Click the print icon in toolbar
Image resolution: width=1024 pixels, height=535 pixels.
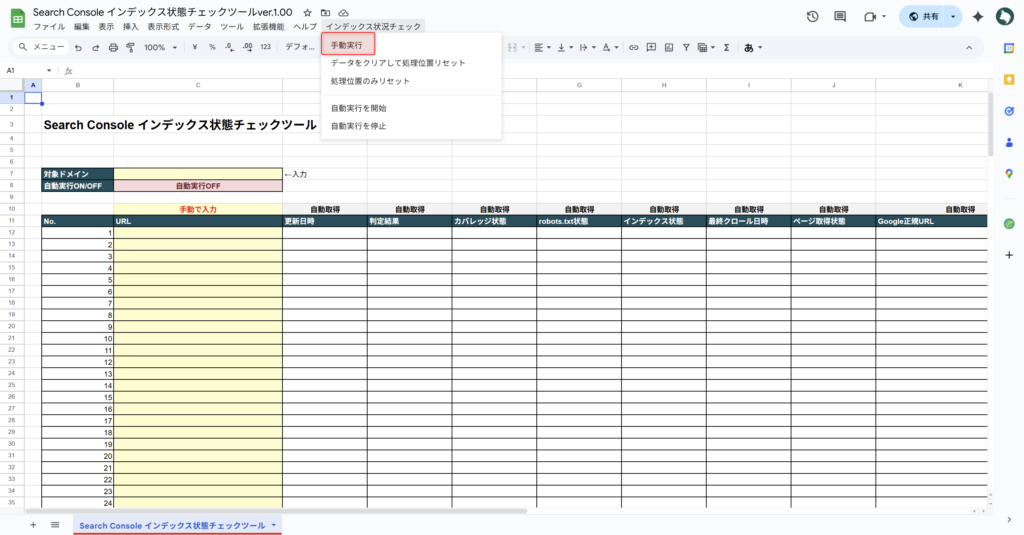coord(113,47)
